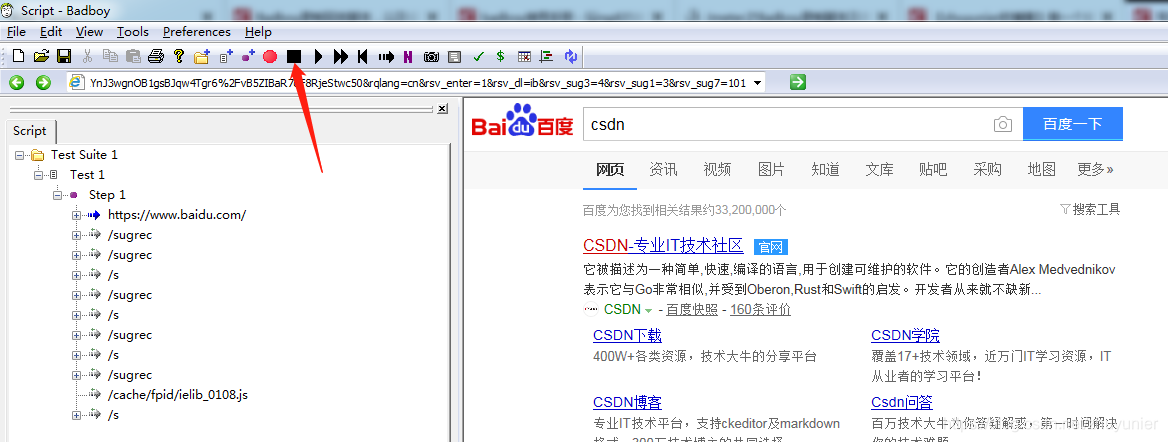Add assertion with green checkmark icon
Screen dimensions: 1168x442
point(478,56)
